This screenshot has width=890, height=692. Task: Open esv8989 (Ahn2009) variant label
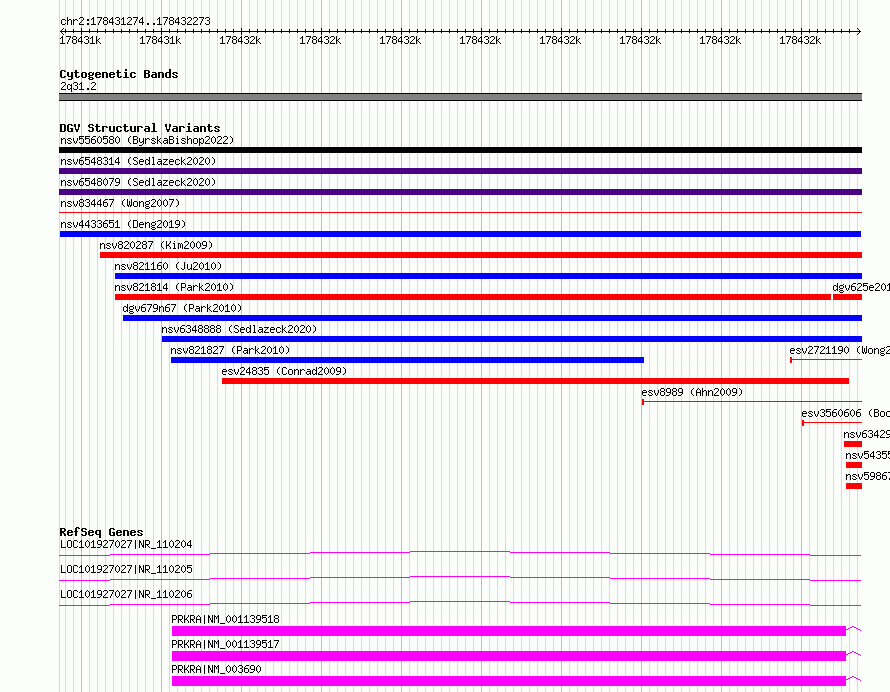692,392
